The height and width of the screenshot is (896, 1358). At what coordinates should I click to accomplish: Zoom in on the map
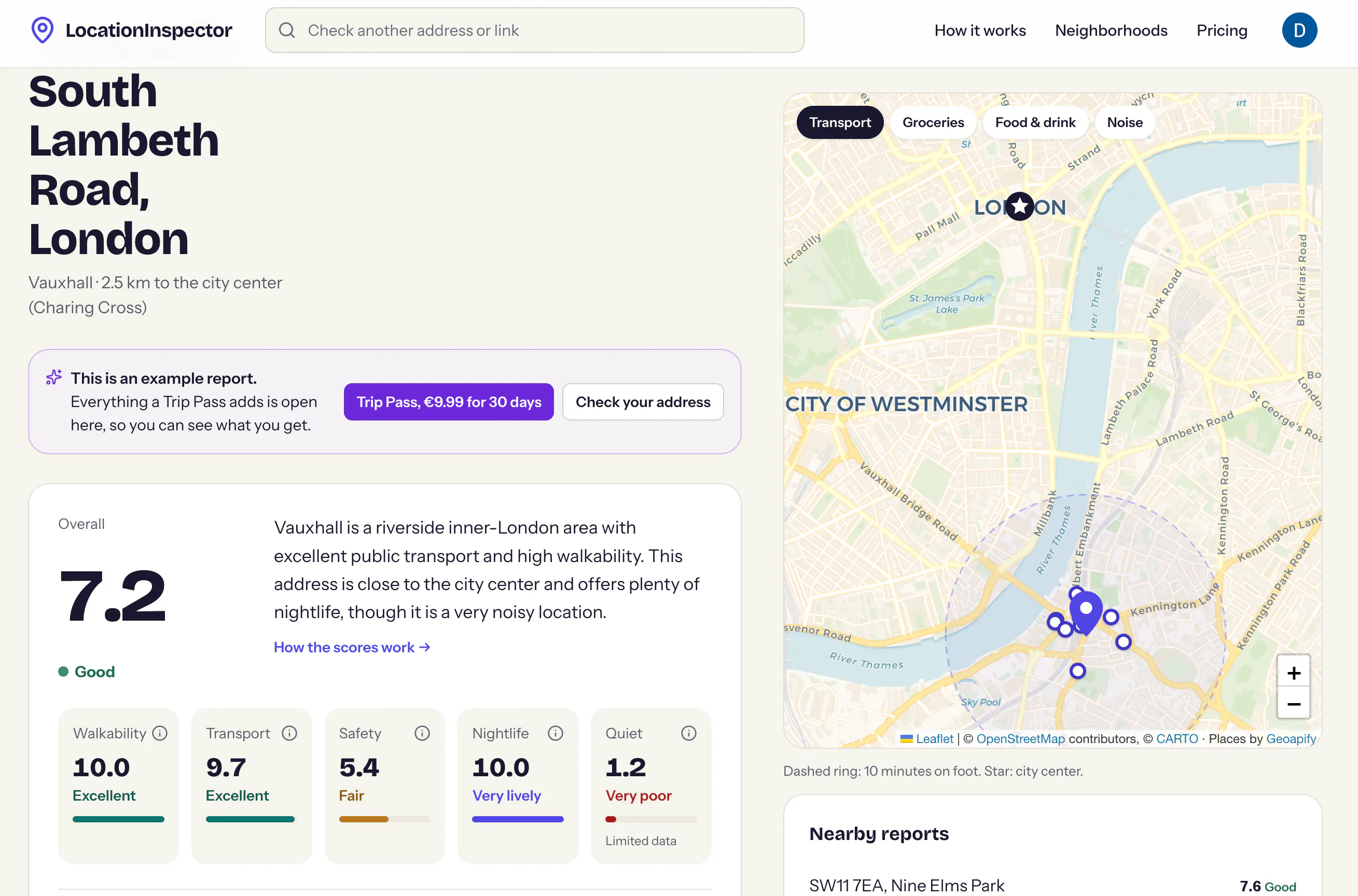coord(1293,673)
